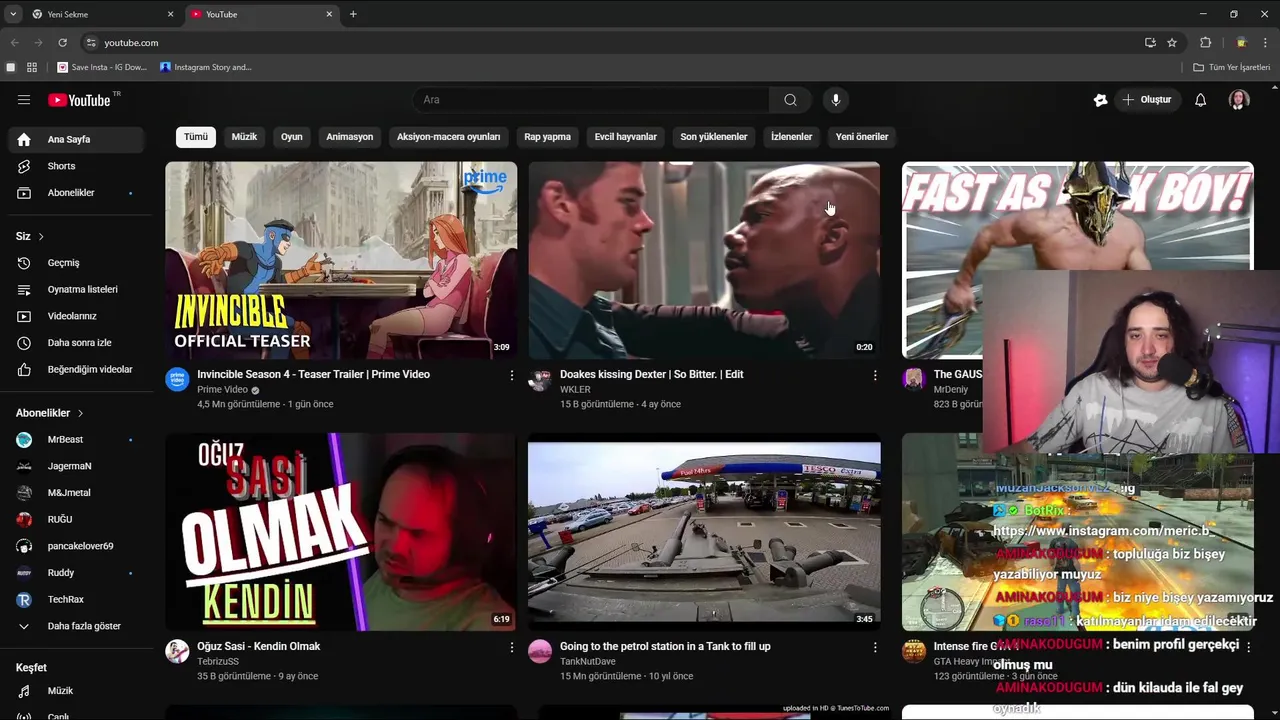The height and width of the screenshot is (720, 1280).
Task: Open more options for Invincible Season 4 video
Action: pos(512,376)
